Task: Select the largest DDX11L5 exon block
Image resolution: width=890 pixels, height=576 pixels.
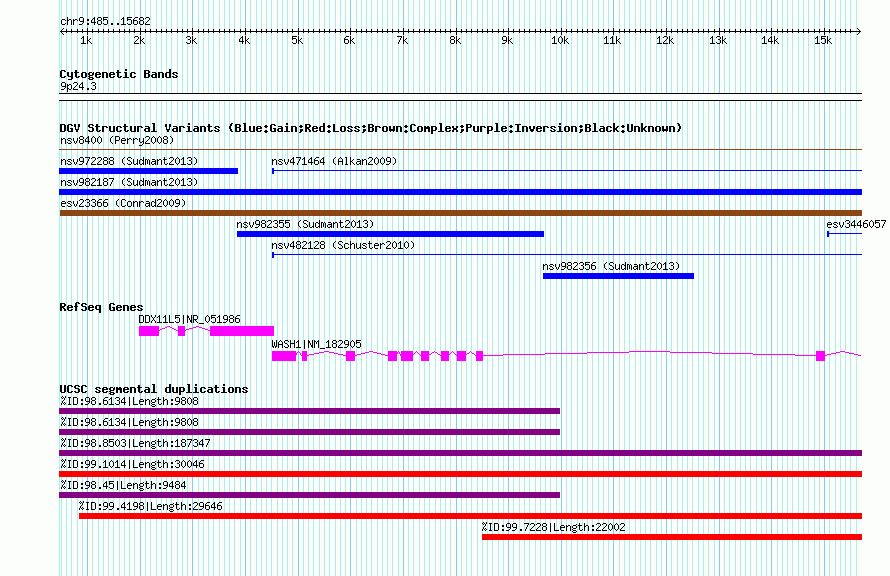Action: [242, 331]
